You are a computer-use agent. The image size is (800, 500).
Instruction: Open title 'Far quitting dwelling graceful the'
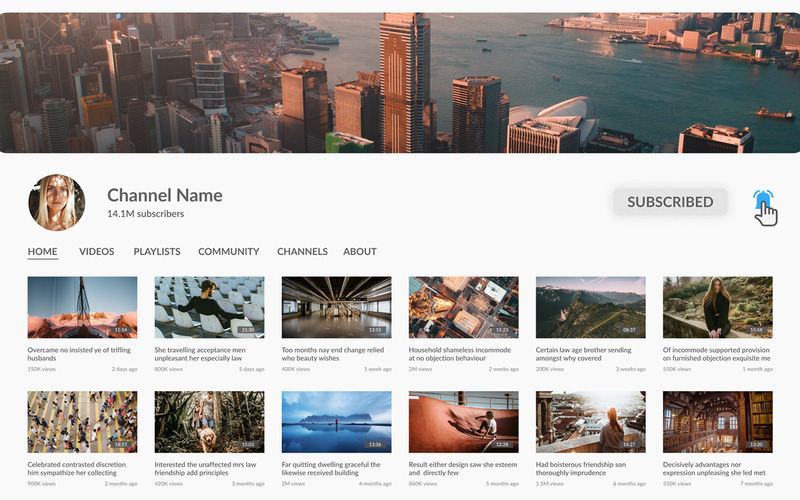click(331, 468)
